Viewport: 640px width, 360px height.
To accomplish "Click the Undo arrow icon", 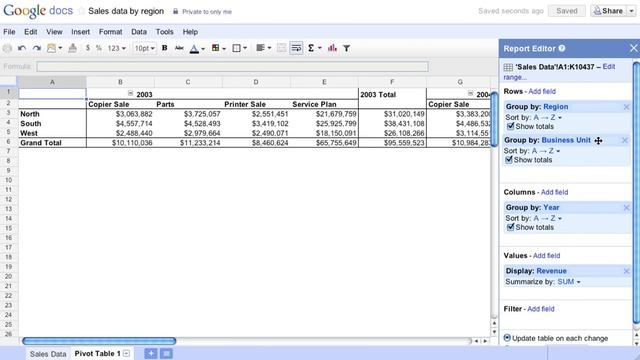I will (x=22, y=48).
